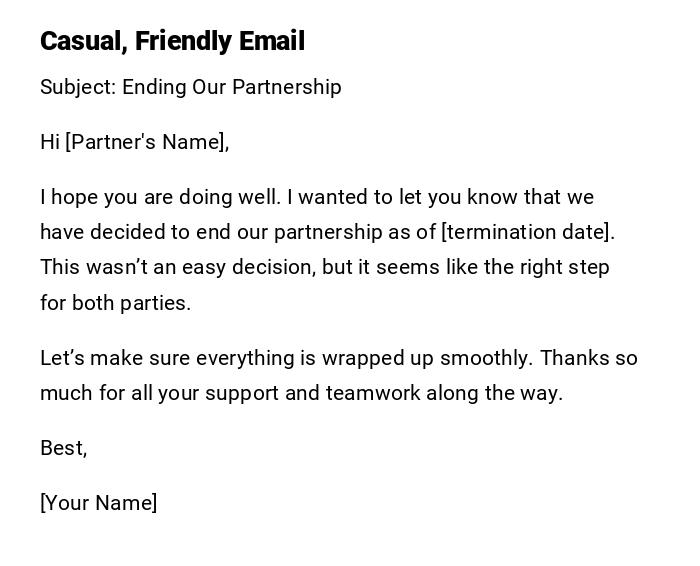700x566 pixels.
Task: Click the word "Subject:" in the subject line
Action: tap(78, 87)
